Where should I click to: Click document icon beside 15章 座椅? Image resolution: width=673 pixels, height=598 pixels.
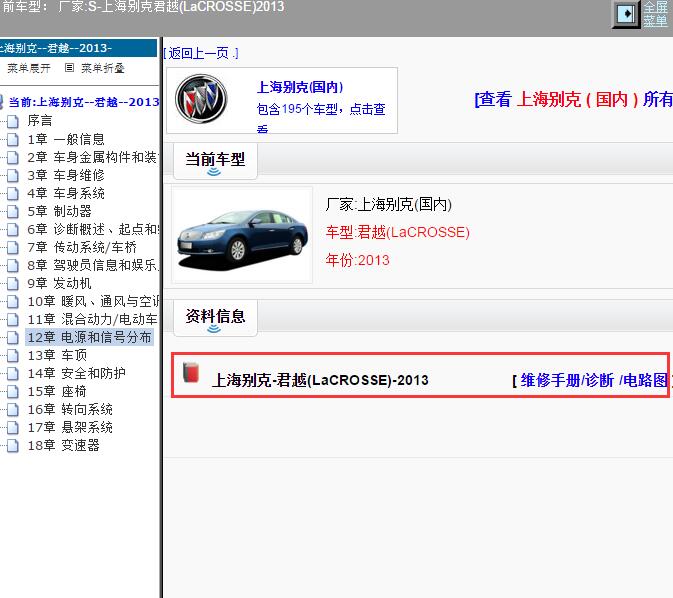(13, 392)
